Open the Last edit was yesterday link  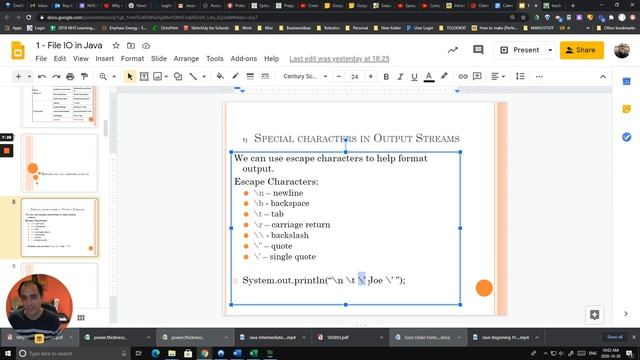click(x=339, y=59)
